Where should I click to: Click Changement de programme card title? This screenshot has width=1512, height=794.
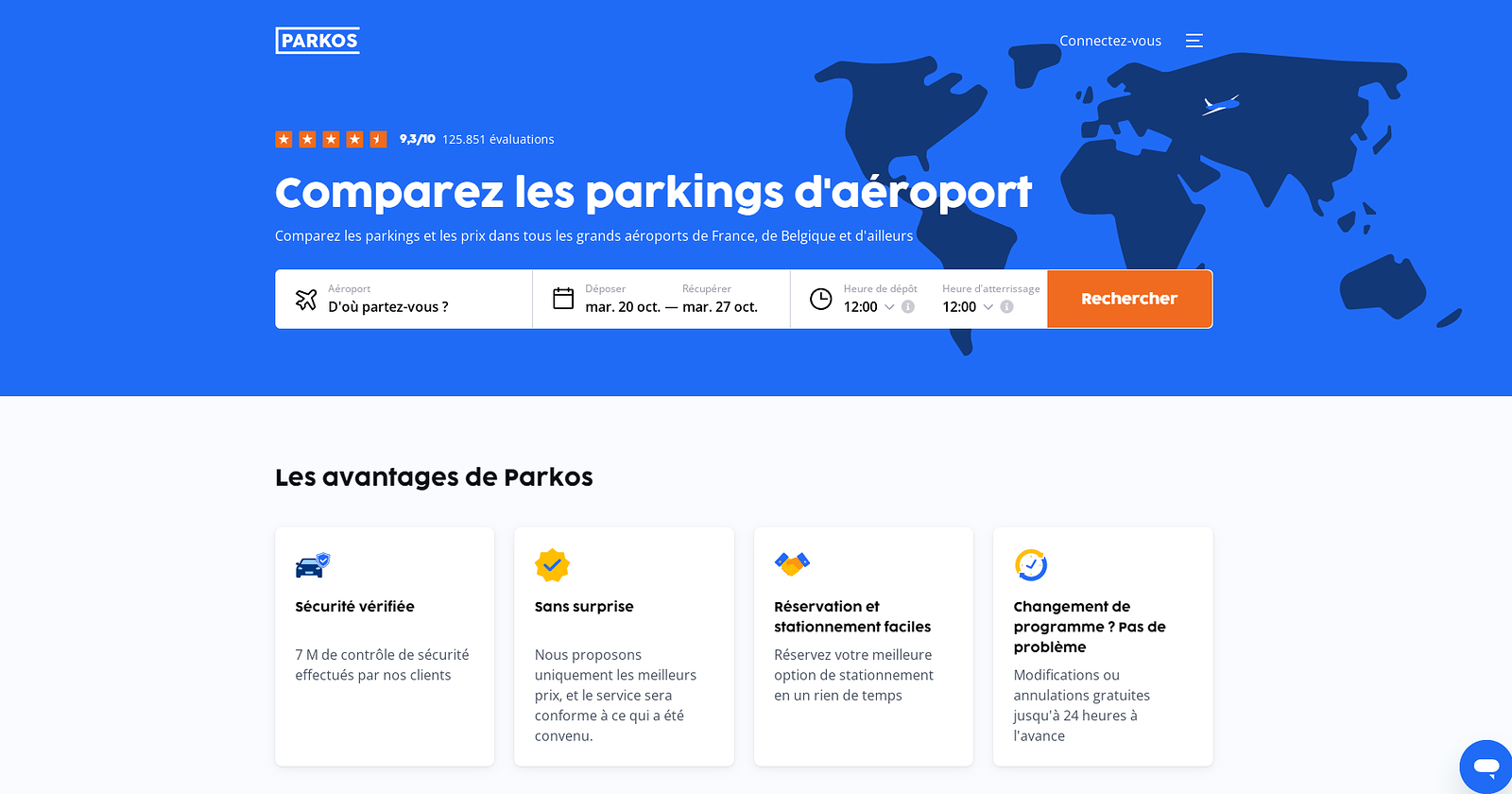[x=1090, y=627]
